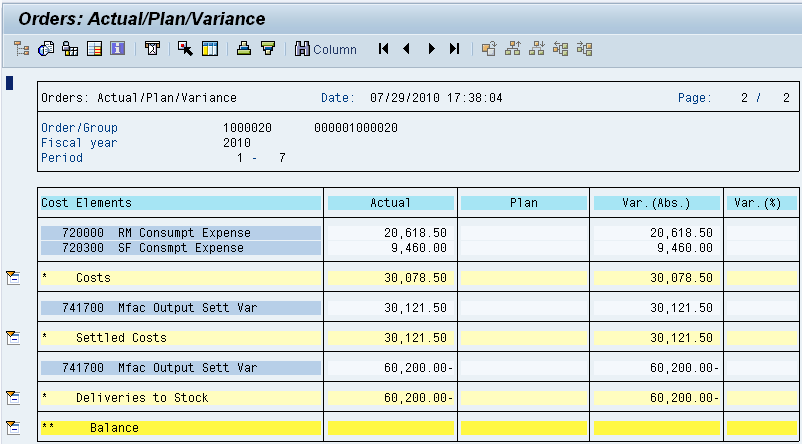Select the Balance row label
802x444 pixels.
[x=114, y=428]
